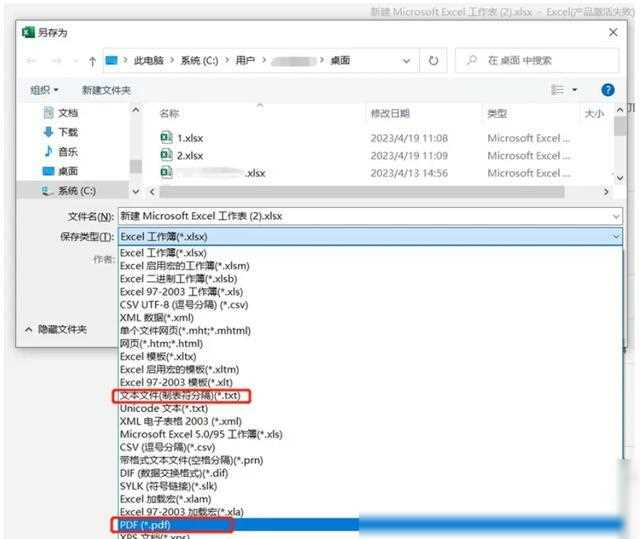This screenshot has height=539, width=640.
Task: Select 下载 in the navigation pane
Action: coord(68,132)
